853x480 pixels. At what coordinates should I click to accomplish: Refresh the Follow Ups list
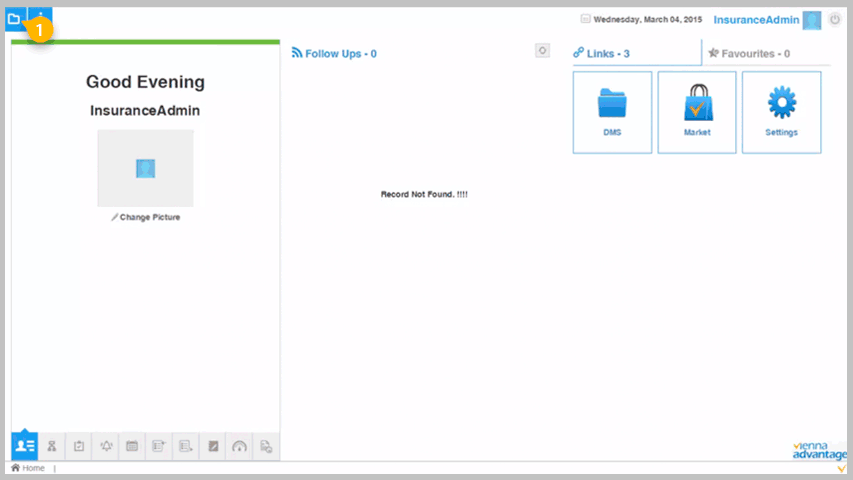coord(542,51)
